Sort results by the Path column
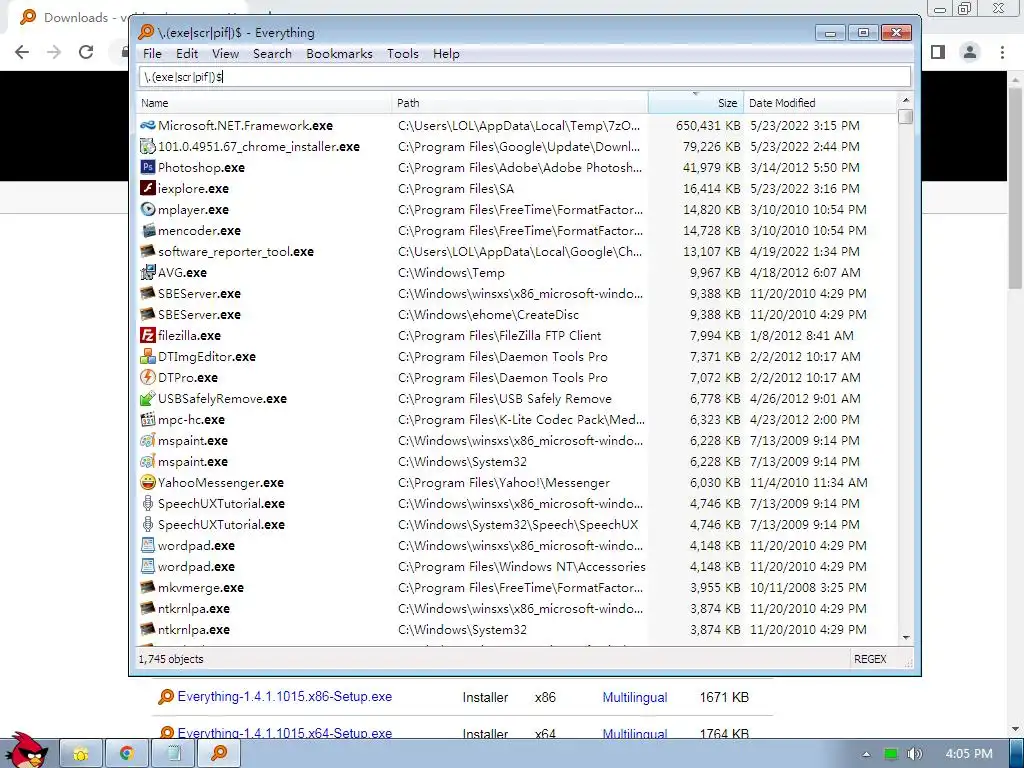 pyautogui.click(x=520, y=103)
